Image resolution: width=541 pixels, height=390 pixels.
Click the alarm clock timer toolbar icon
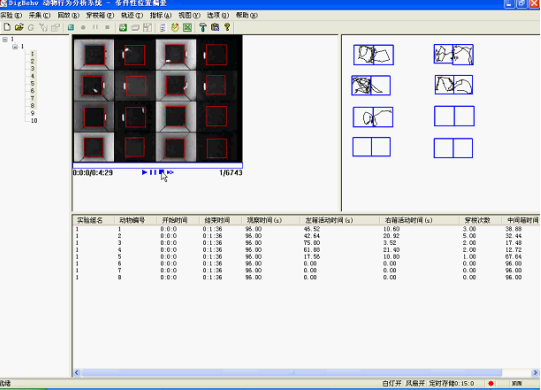(x=175, y=27)
